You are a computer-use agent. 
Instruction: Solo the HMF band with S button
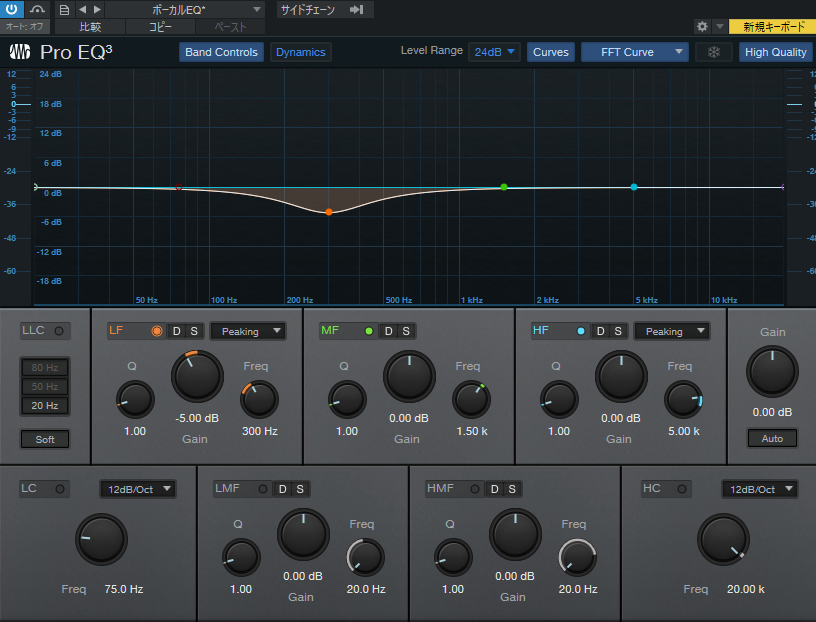(512, 489)
